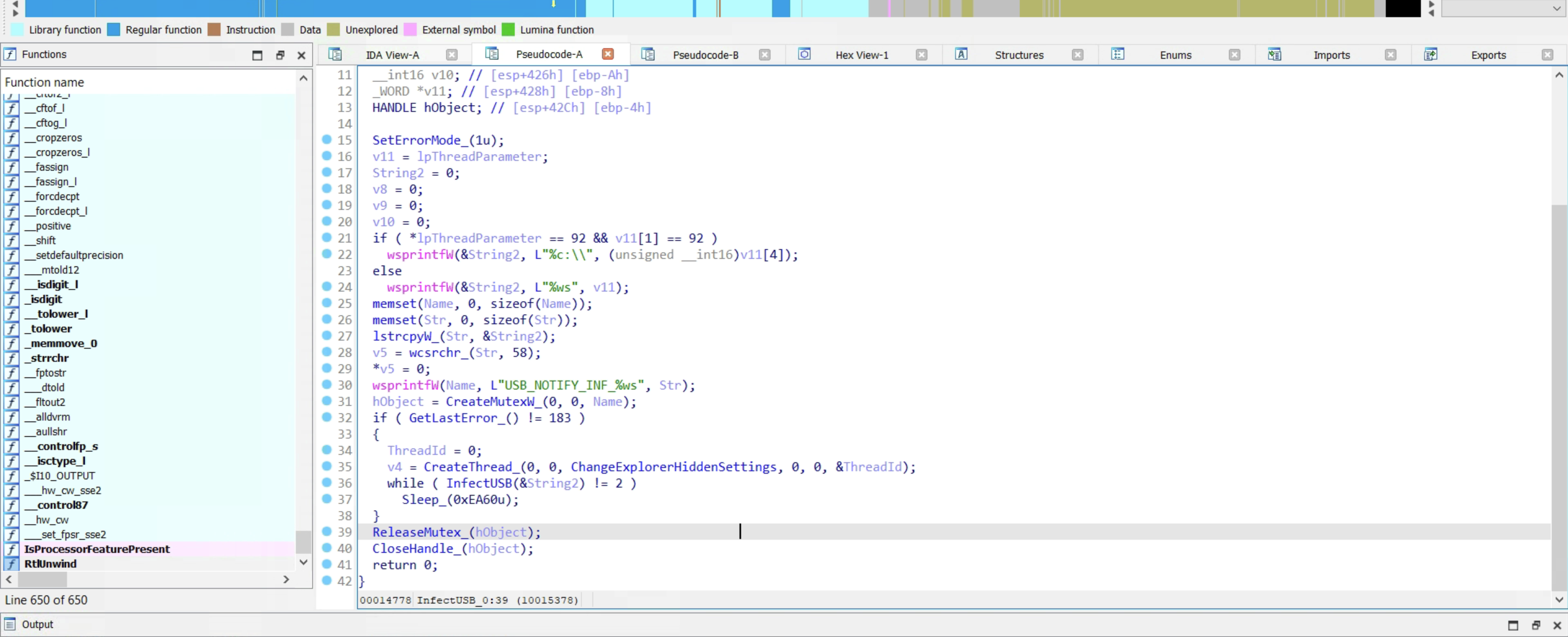This screenshot has height=637, width=1568.
Task: Click the Output panel icon
Action: (10, 624)
